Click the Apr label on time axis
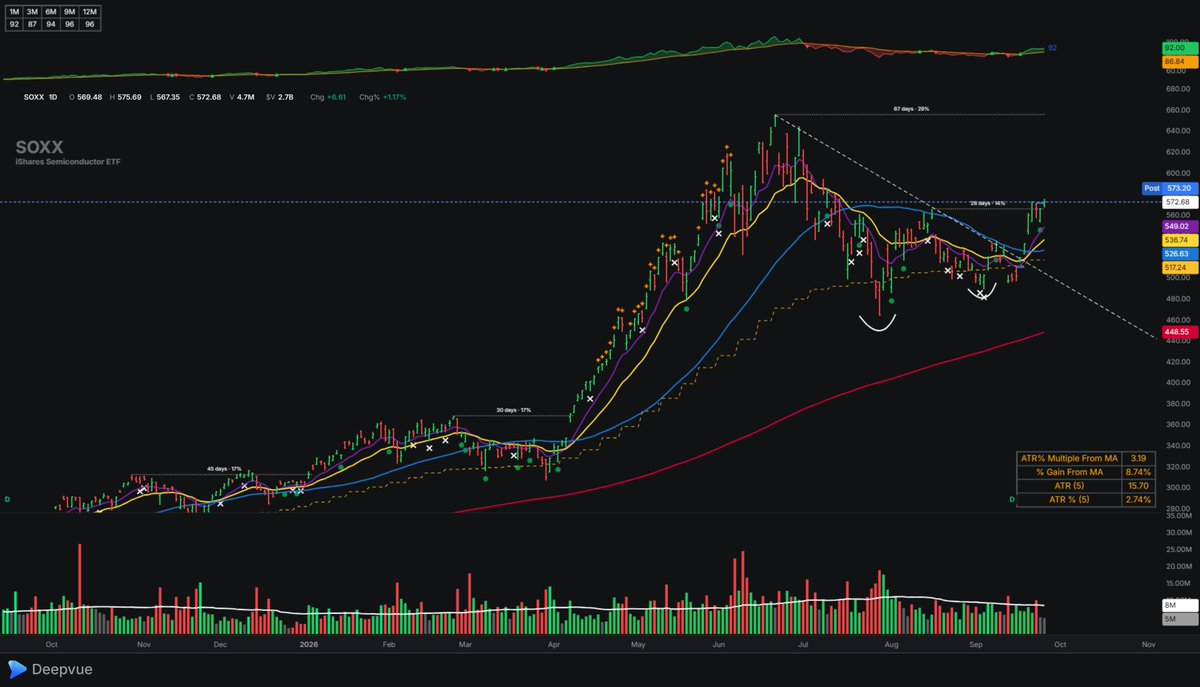Screen dimensions: 1200x687 click(x=553, y=645)
